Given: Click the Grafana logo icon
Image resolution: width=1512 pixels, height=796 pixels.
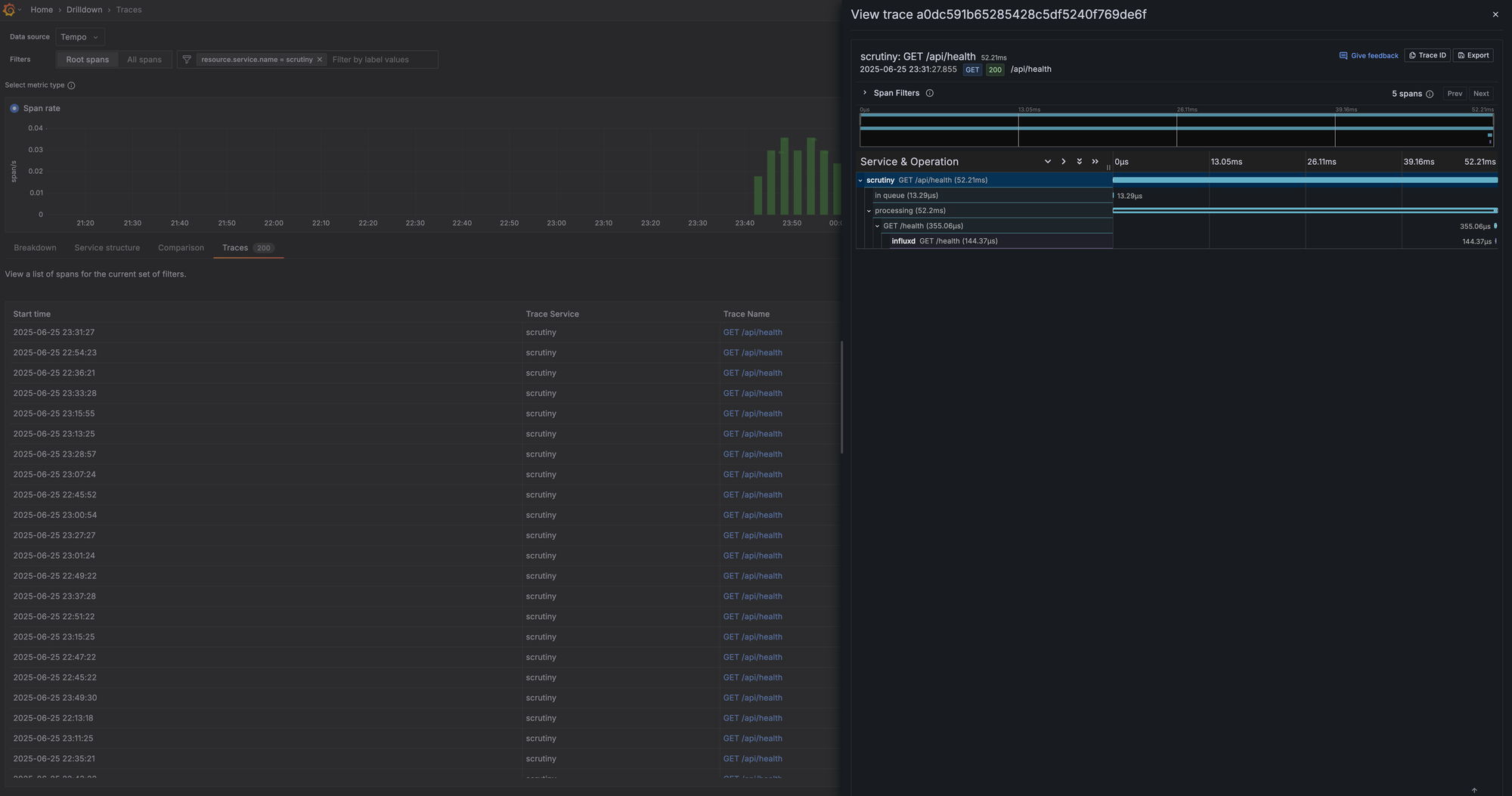Looking at the screenshot, I should (x=9, y=10).
